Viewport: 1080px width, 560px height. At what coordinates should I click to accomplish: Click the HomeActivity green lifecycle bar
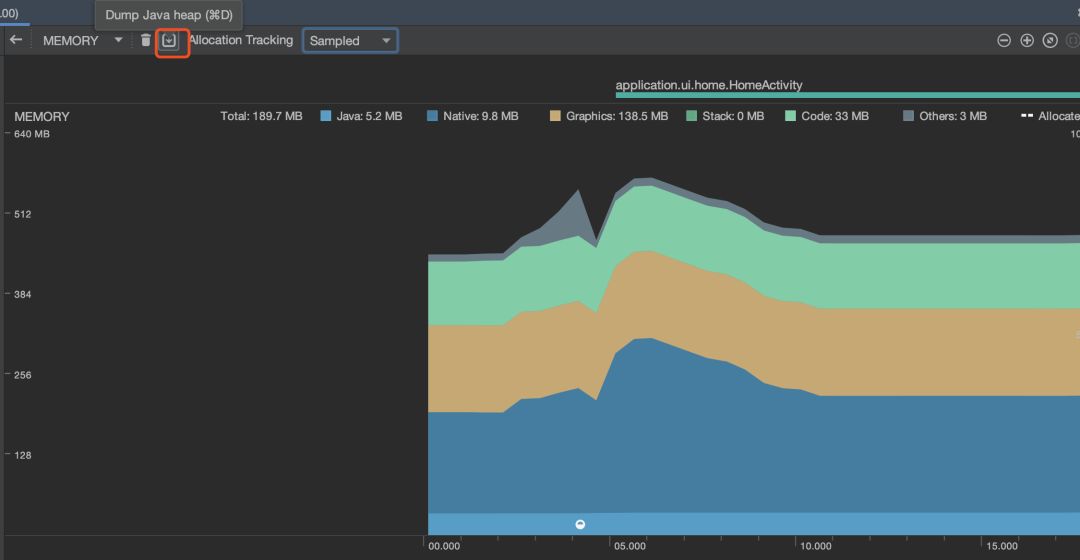click(x=847, y=95)
